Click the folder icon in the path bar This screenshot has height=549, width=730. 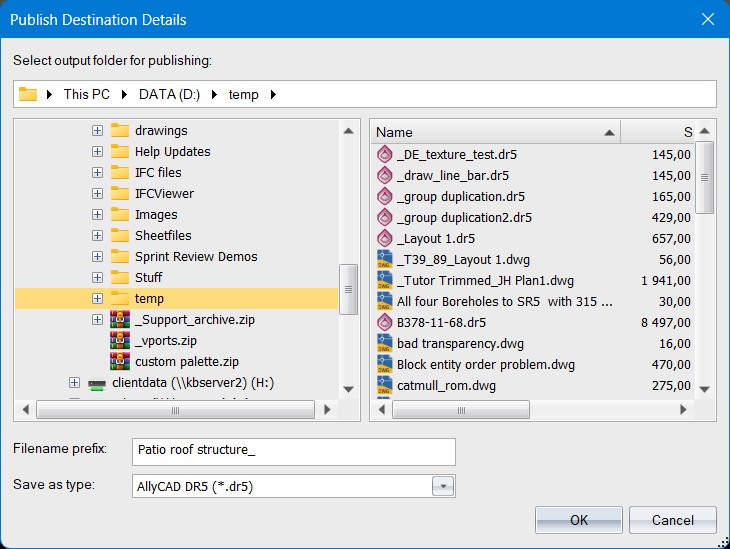click(28, 94)
